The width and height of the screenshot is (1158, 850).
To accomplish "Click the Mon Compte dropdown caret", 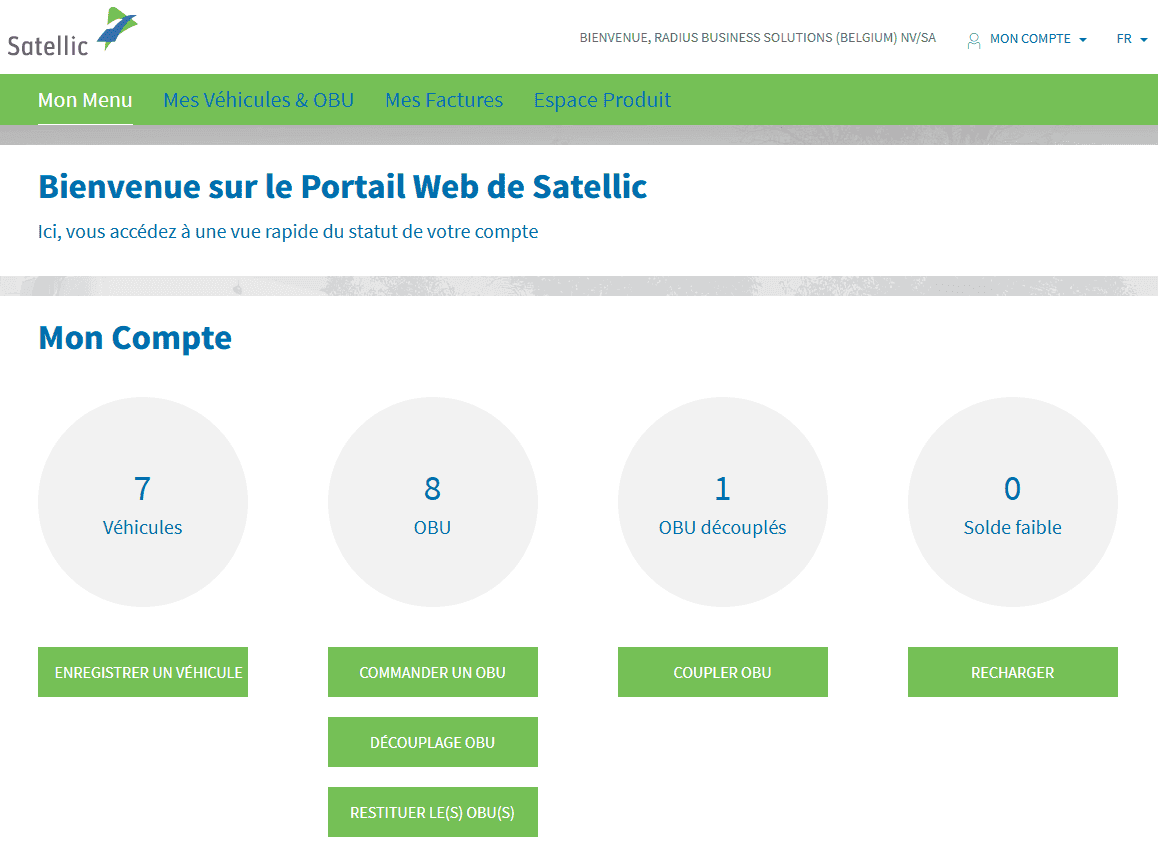I will pyautogui.click(x=1083, y=40).
